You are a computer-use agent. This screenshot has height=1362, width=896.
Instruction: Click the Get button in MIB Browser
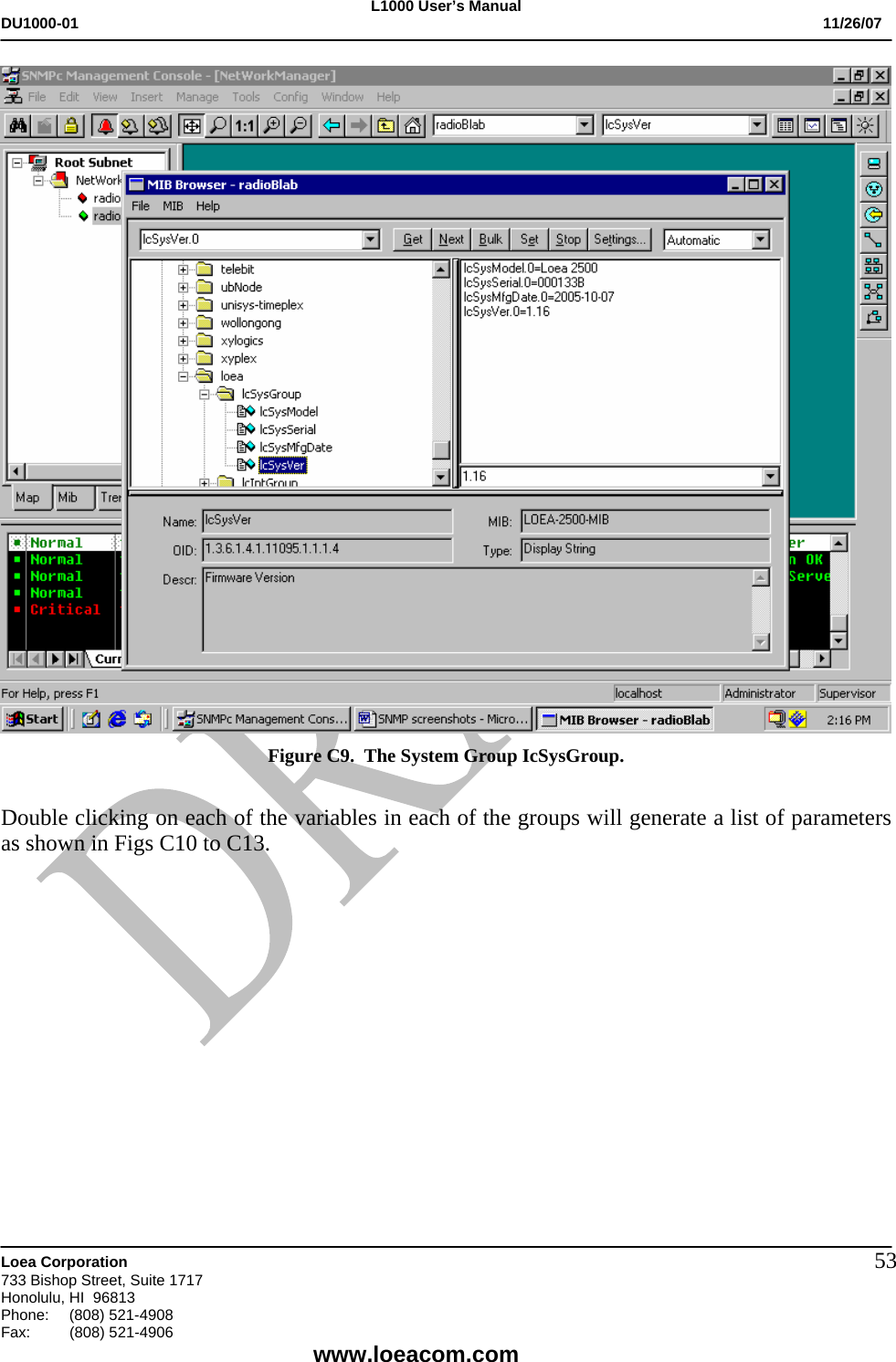coord(411,239)
